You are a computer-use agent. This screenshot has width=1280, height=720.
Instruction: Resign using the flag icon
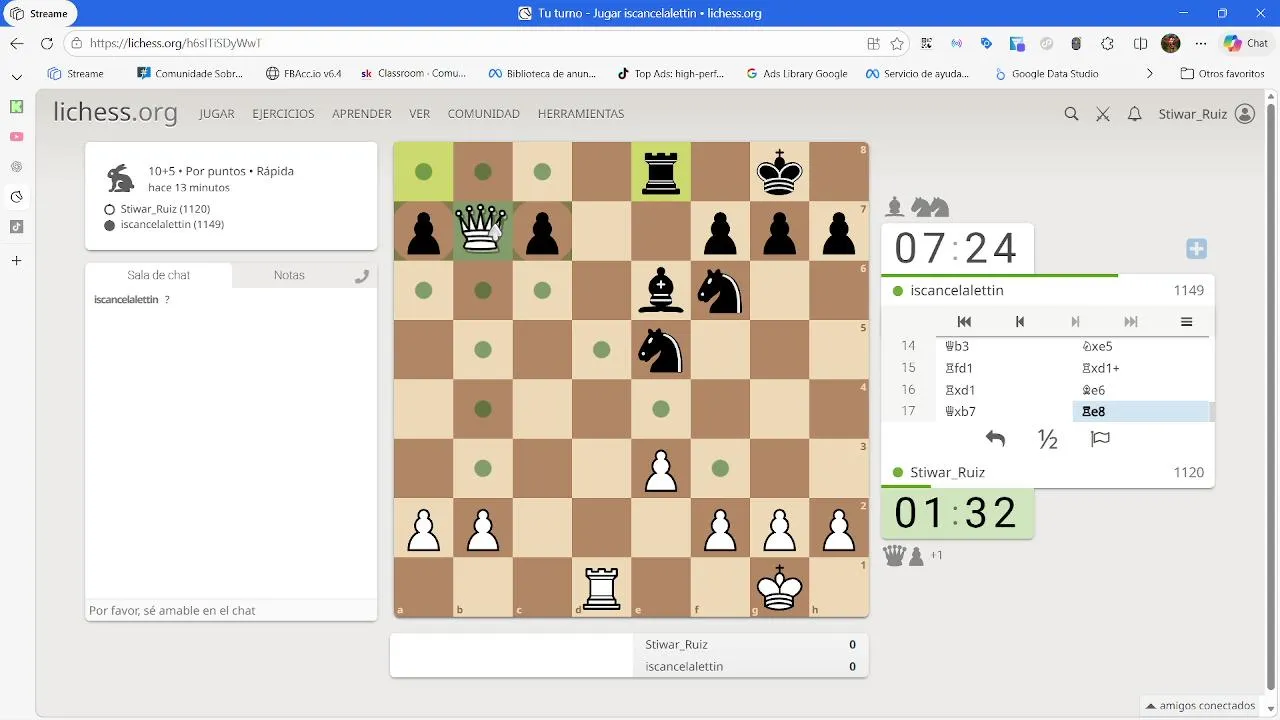point(1100,439)
